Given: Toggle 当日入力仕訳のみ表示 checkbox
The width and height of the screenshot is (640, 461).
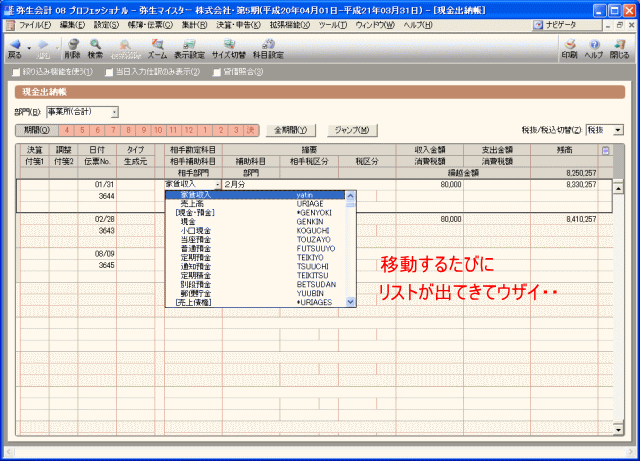Looking at the screenshot, I should click(109, 72).
